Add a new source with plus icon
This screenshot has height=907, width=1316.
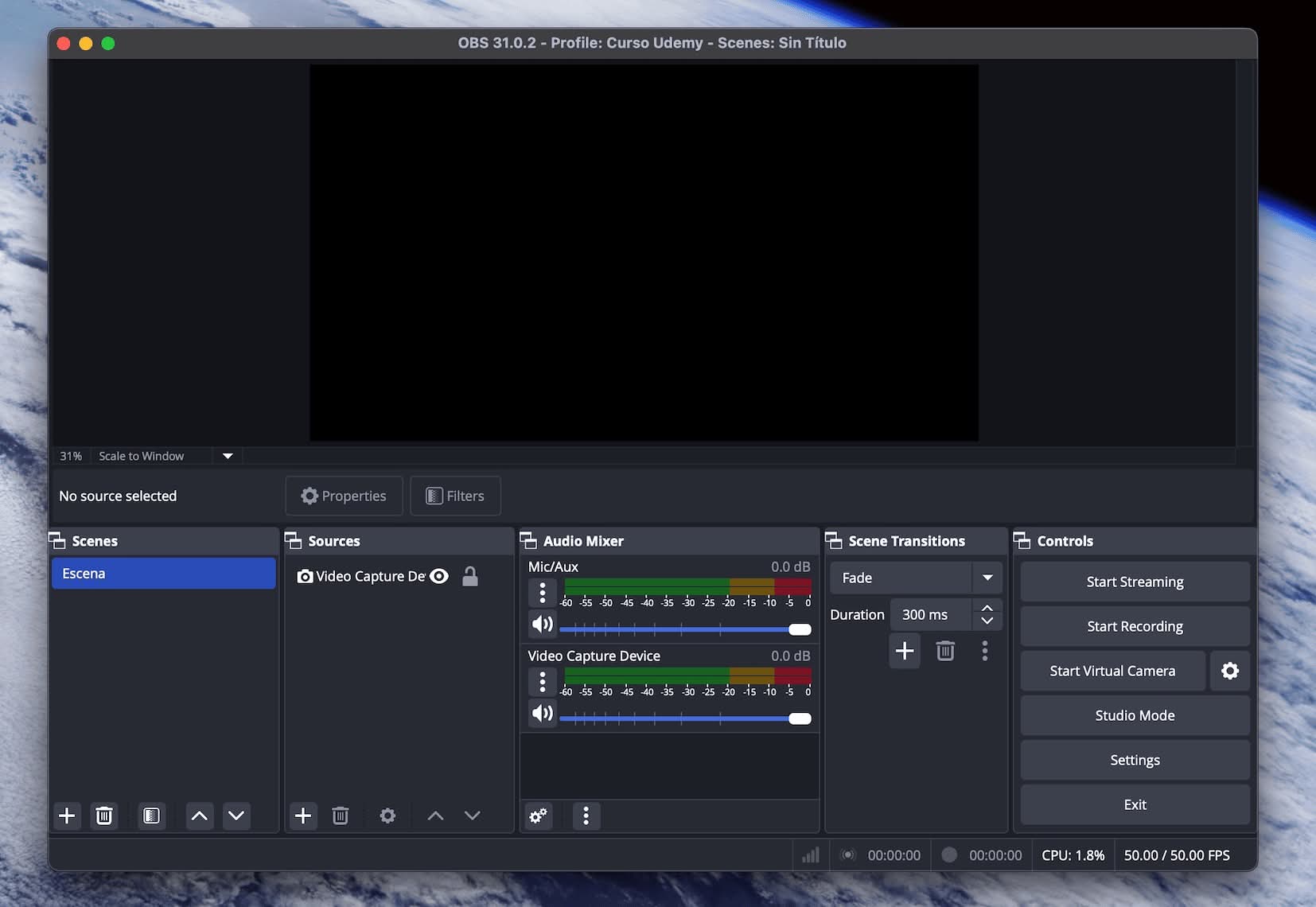[x=303, y=816]
